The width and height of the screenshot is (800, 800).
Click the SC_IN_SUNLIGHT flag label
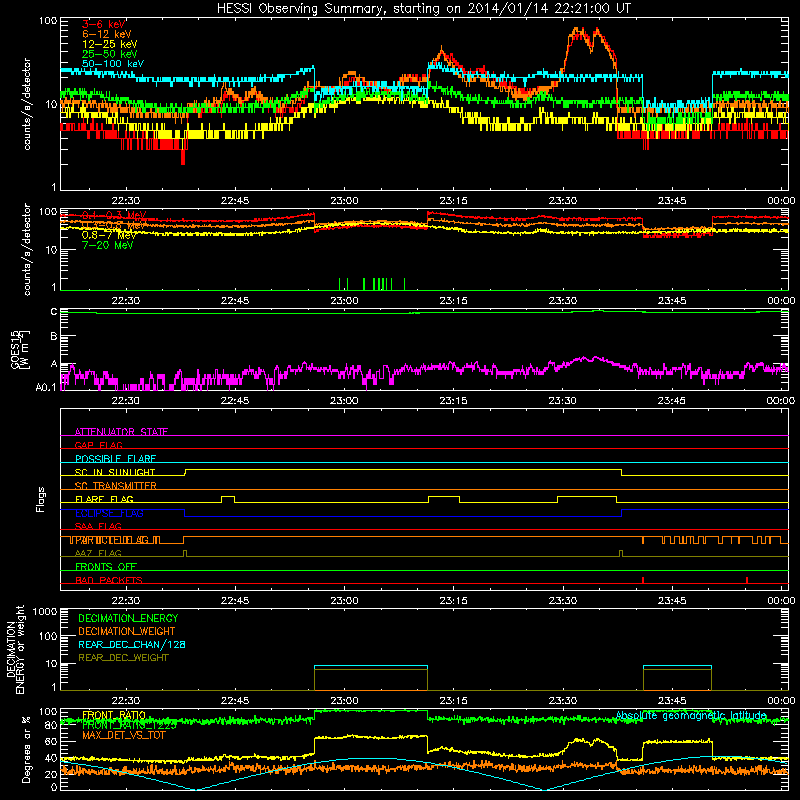115,472
